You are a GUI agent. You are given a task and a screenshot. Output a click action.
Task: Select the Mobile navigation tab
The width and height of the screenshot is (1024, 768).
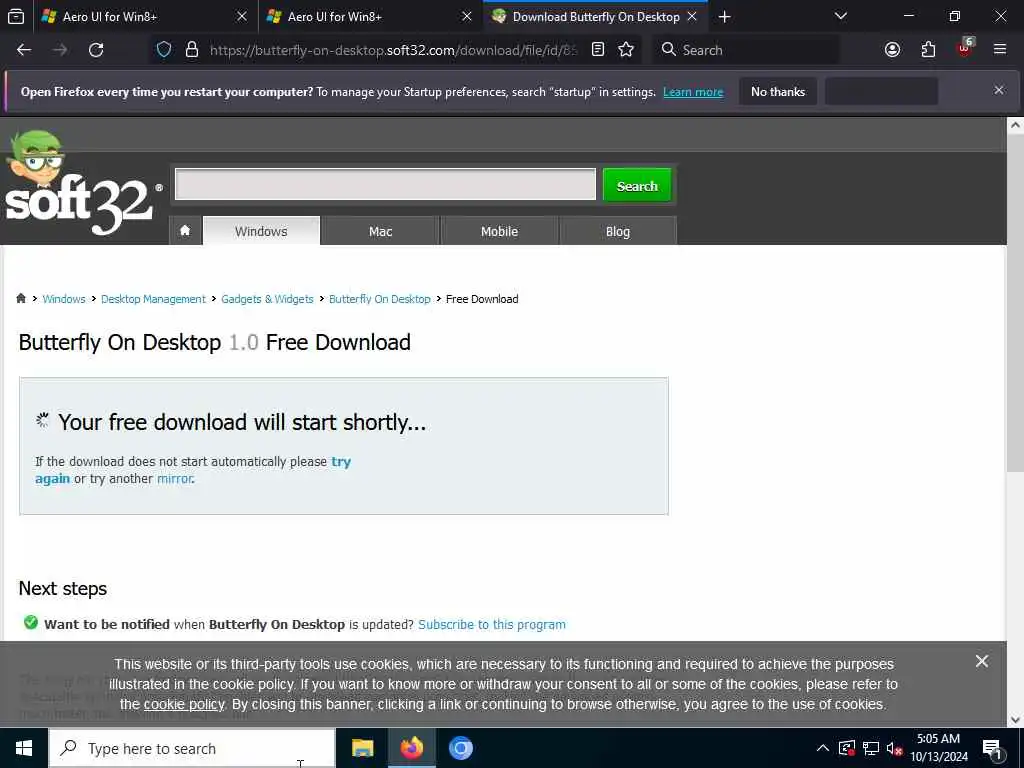[x=499, y=231]
